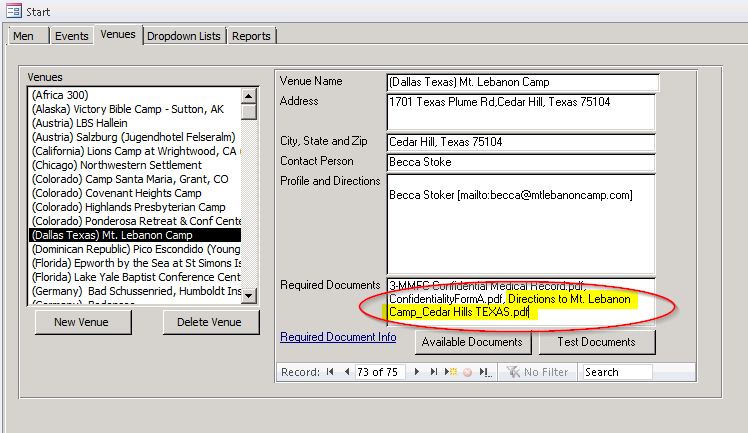
Task: Click the record number box 73 of 75
Action: pos(380,372)
